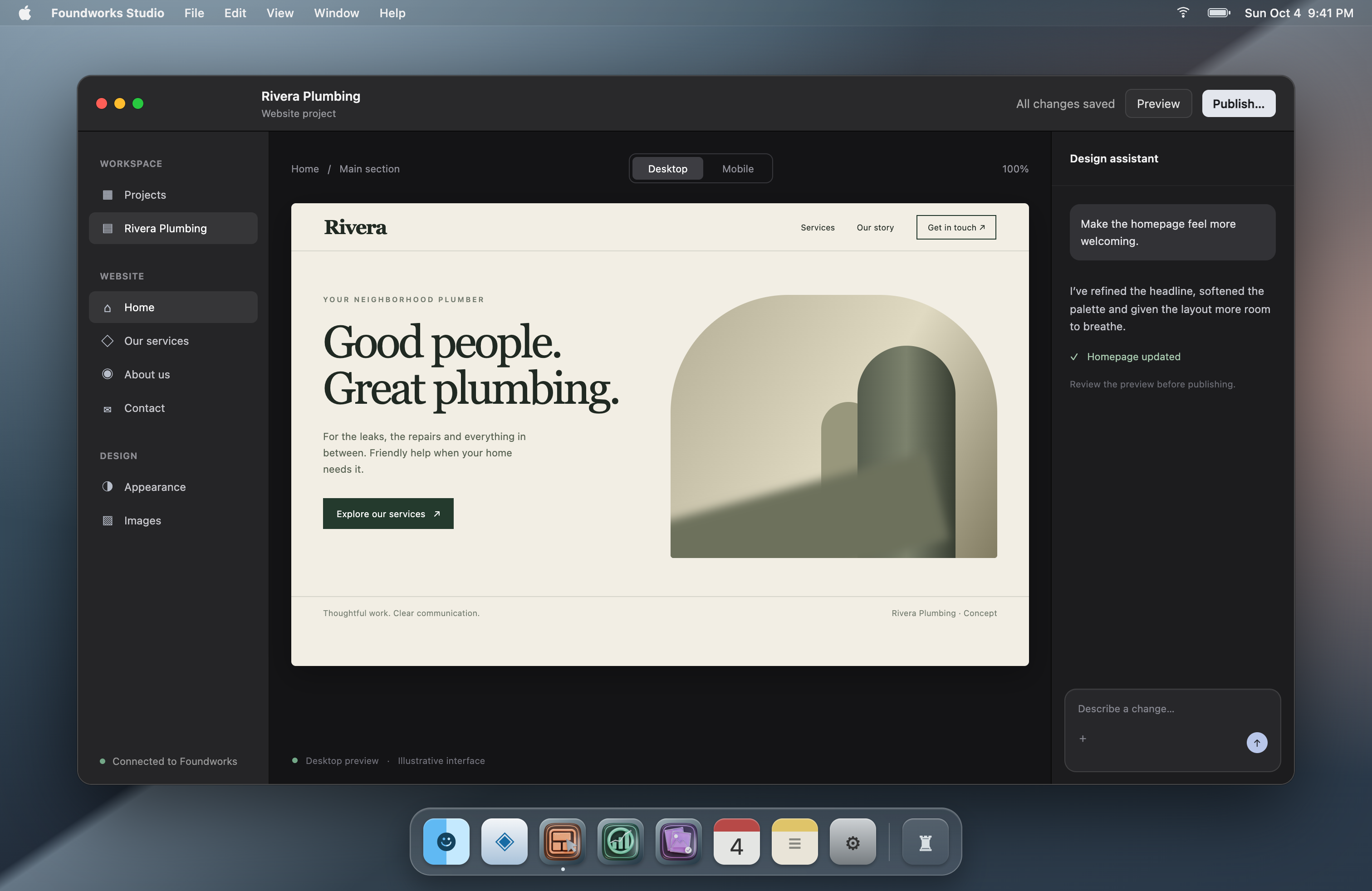
Task: Open the orange layout app in dock
Action: tap(563, 842)
